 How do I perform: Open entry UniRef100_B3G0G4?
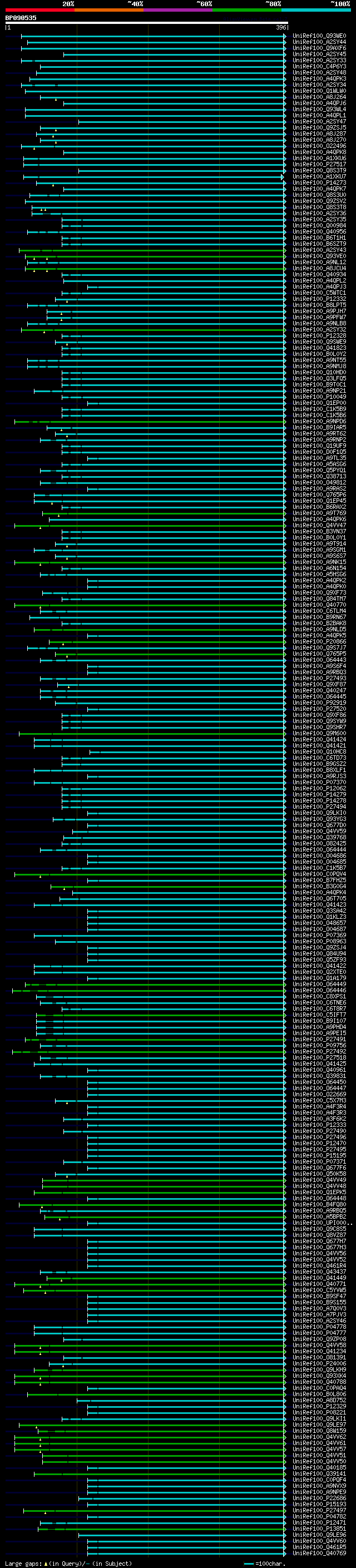coord(319,886)
